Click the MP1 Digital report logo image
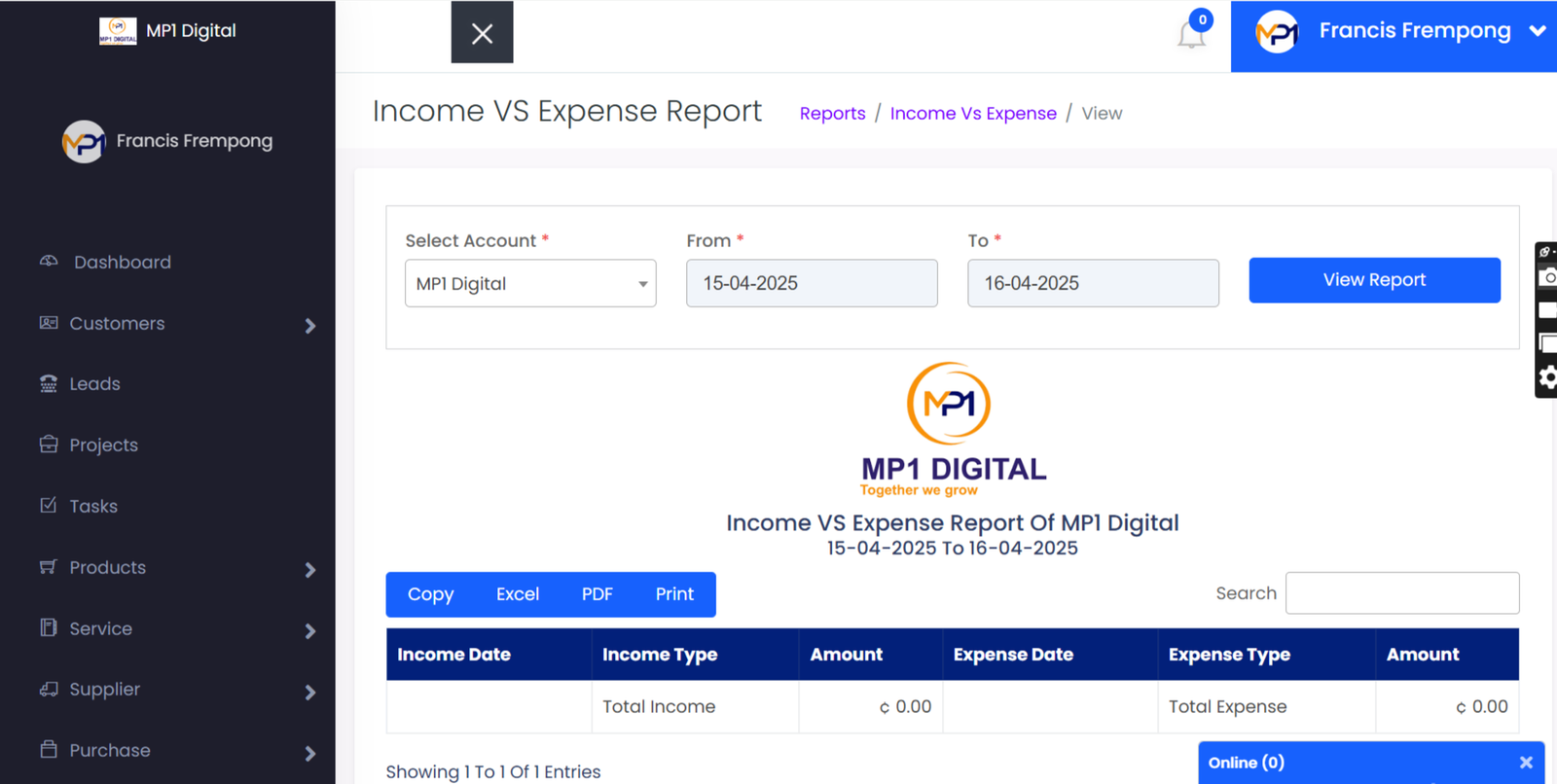Image resolution: width=1557 pixels, height=784 pixels. coord(953,430)
